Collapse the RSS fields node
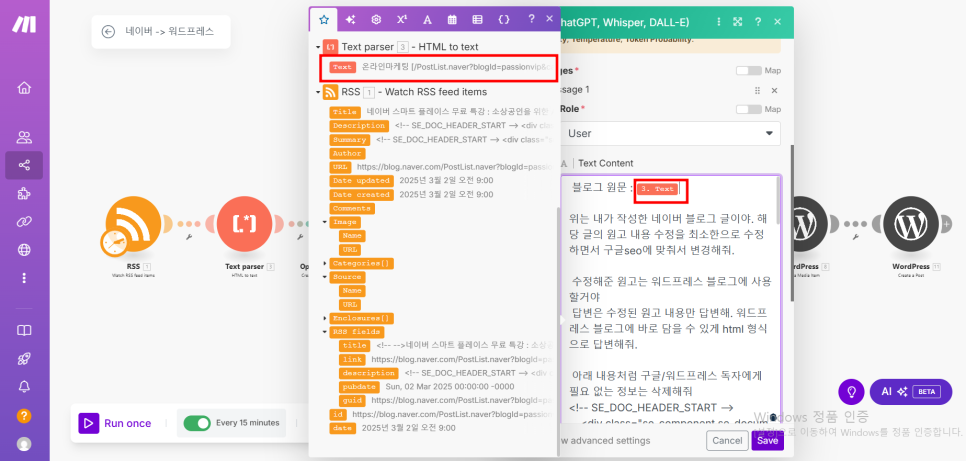The height and width of the screenshot is (461, 966). pos(325,332)
